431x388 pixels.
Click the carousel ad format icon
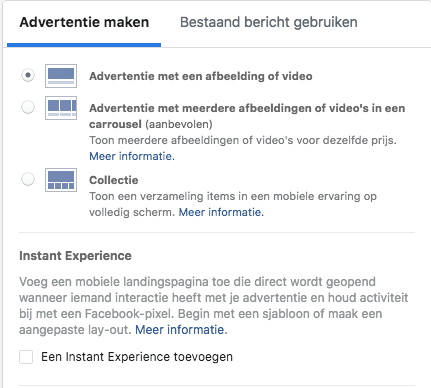coord(61,108)
